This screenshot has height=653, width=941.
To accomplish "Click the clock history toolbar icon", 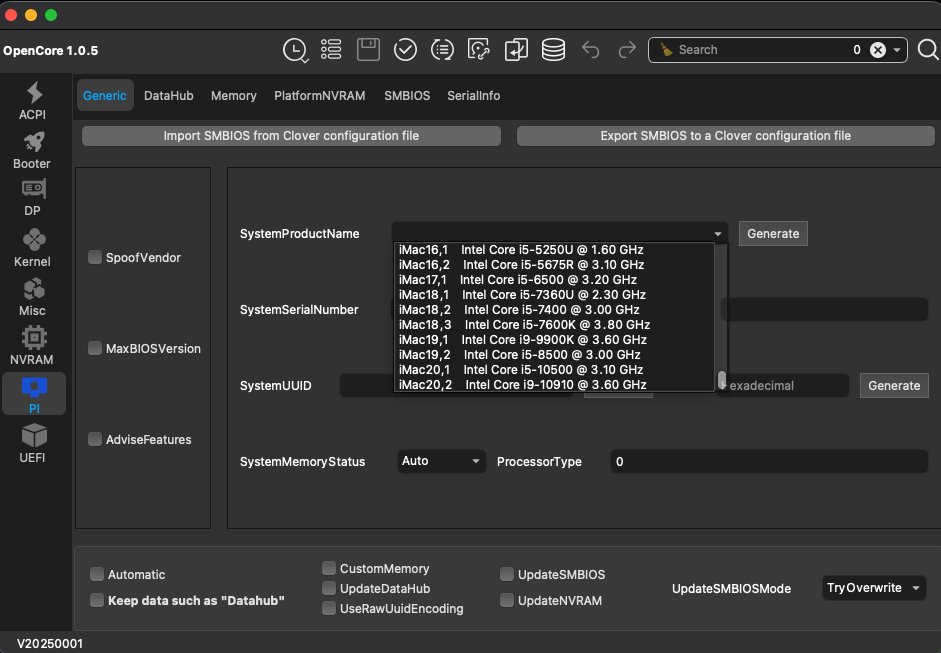I will (x=295, y=50).
